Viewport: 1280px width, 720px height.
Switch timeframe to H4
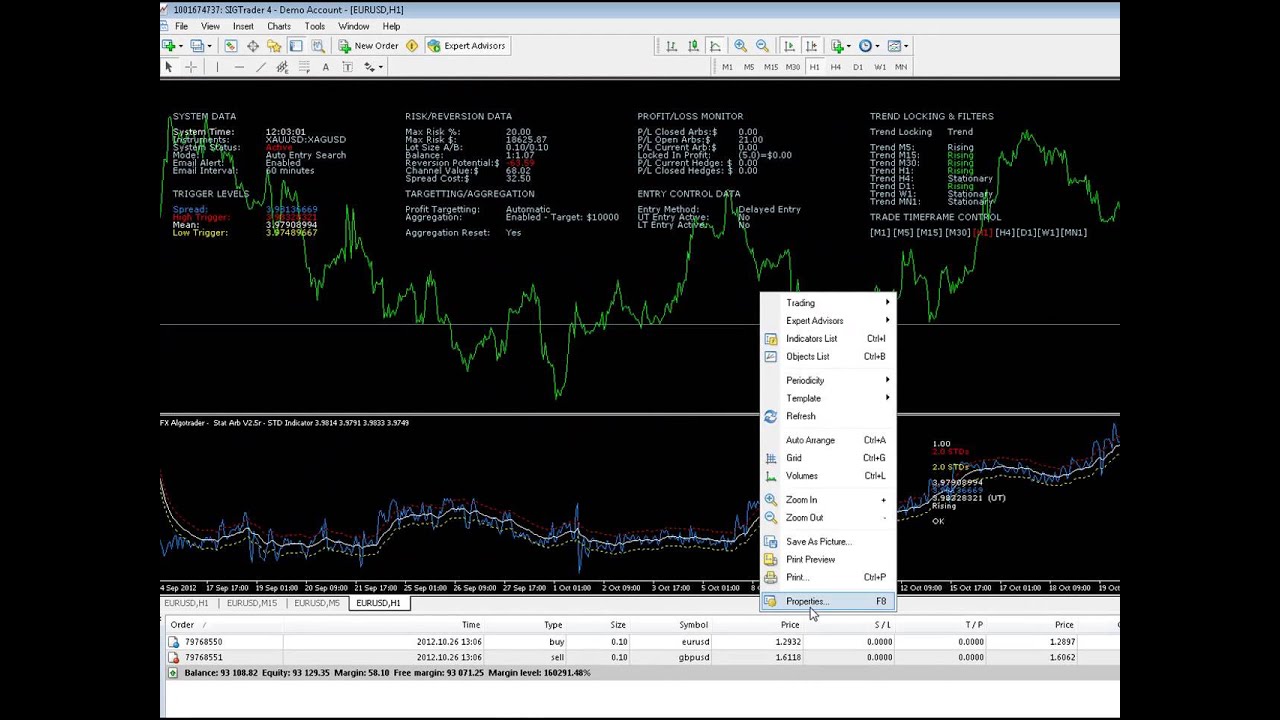pyautogui.click(x=835, y=67)
